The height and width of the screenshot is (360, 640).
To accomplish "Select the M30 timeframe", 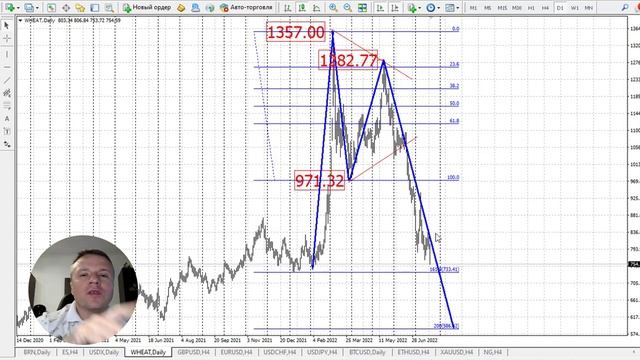I will (x=517, y=8).
